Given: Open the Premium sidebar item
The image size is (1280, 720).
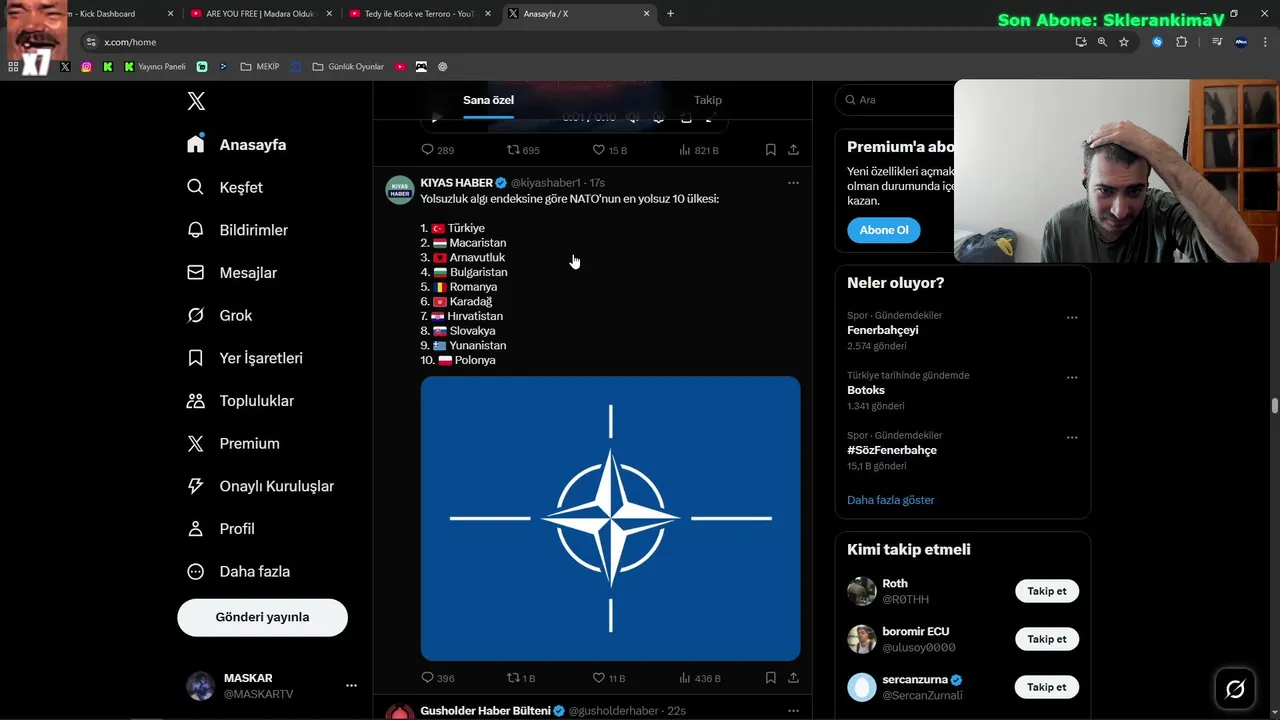Looking at the screenshot, I should (x=236, y=444).
